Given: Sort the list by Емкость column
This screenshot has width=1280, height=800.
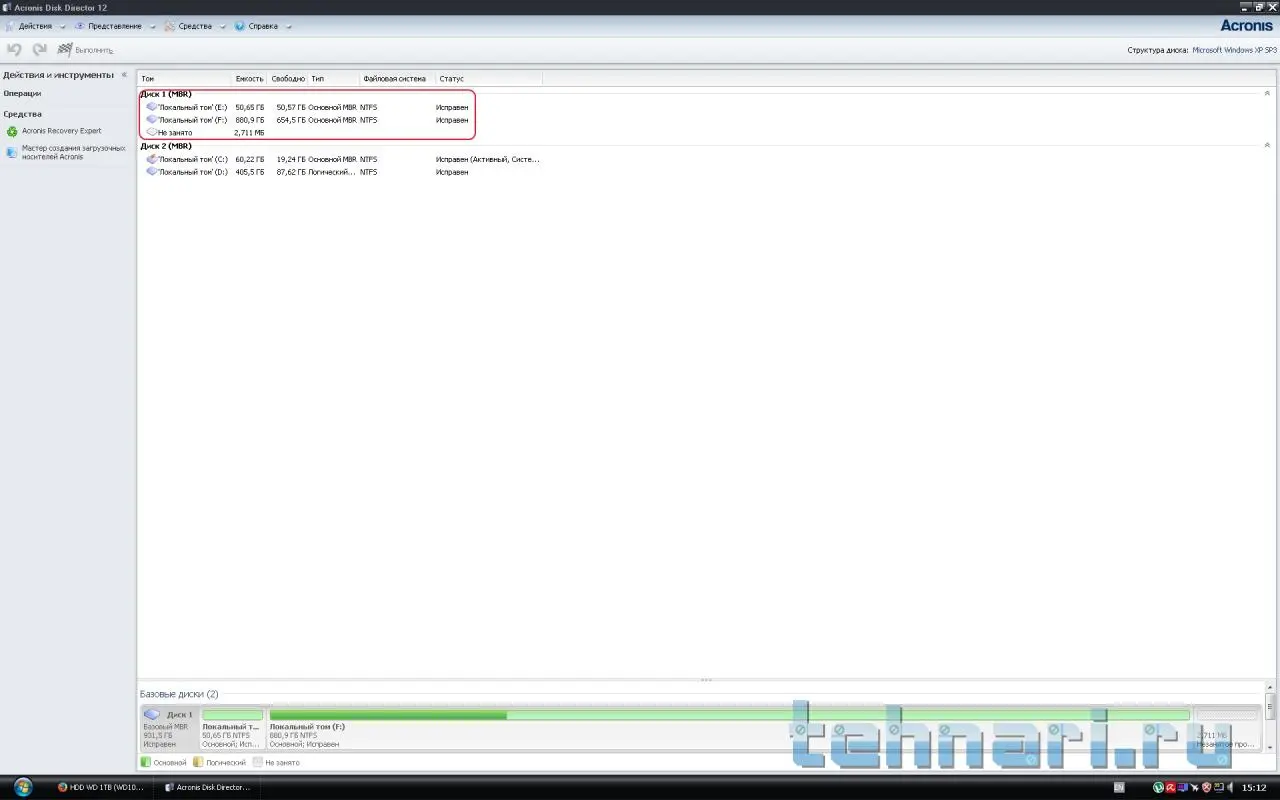Looking at the screenshot, I should 250,78.
